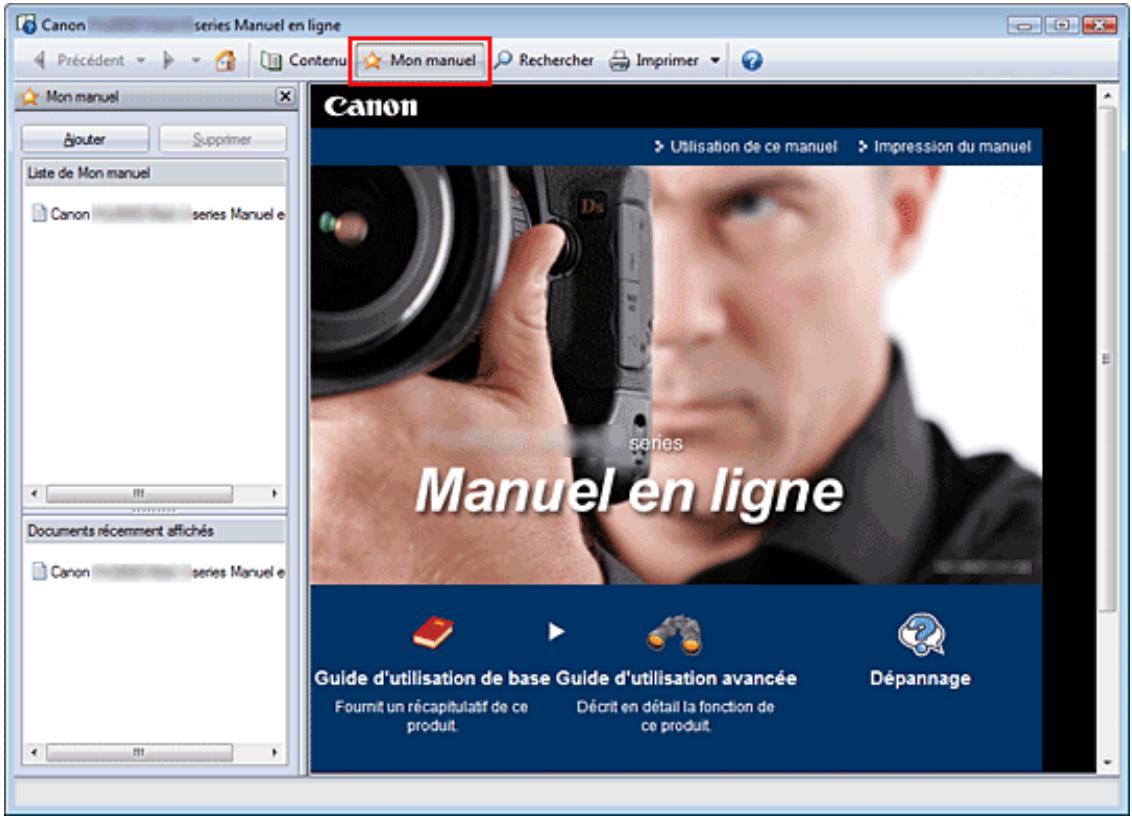Image resolution: width=1132 pixels, height=820 pixels.
Task: Open Guide d'utilisation de base link
Action: [x=432, y=679]
